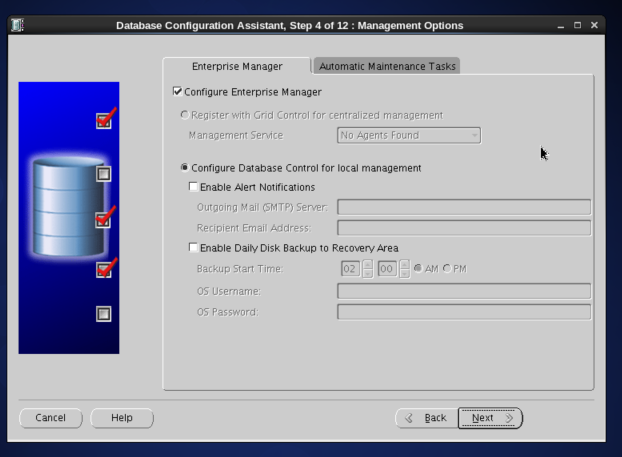Toggle Configure Enterprise Manager checkbox

pyautogui.click(x=177, y=92)
